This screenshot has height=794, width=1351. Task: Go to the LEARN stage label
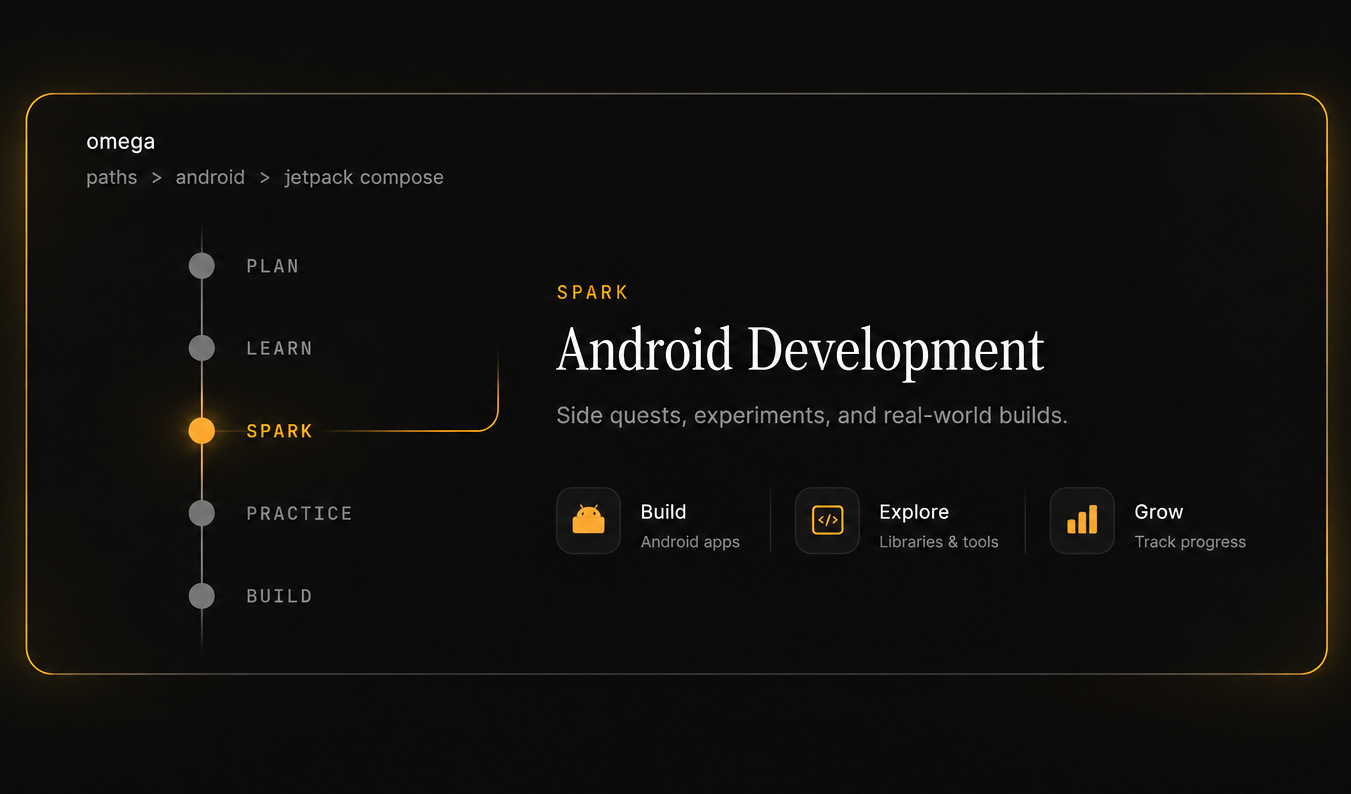tap(280, 348)
